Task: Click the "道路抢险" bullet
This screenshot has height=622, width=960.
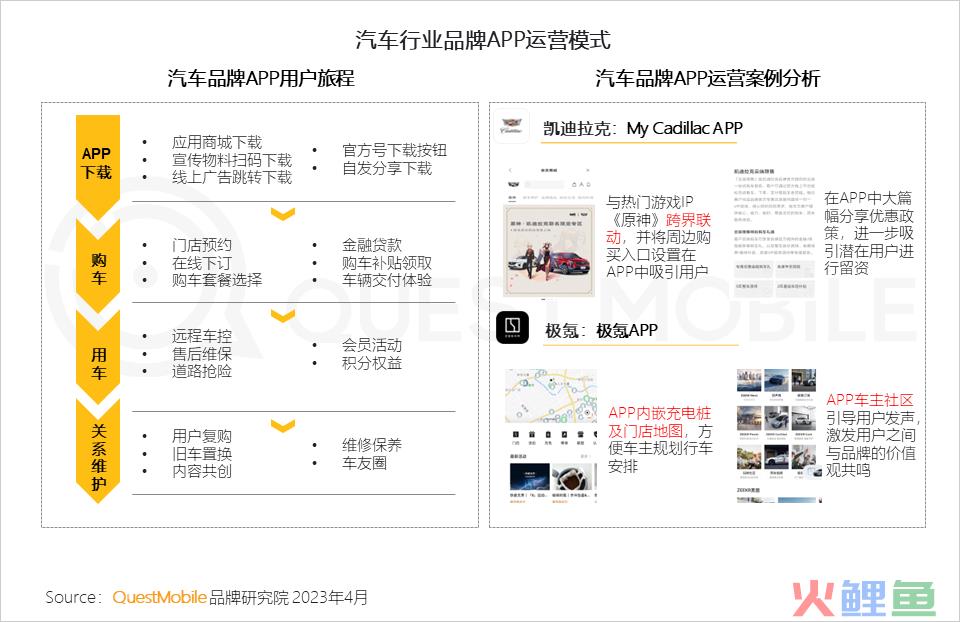Action: point(201,371)
